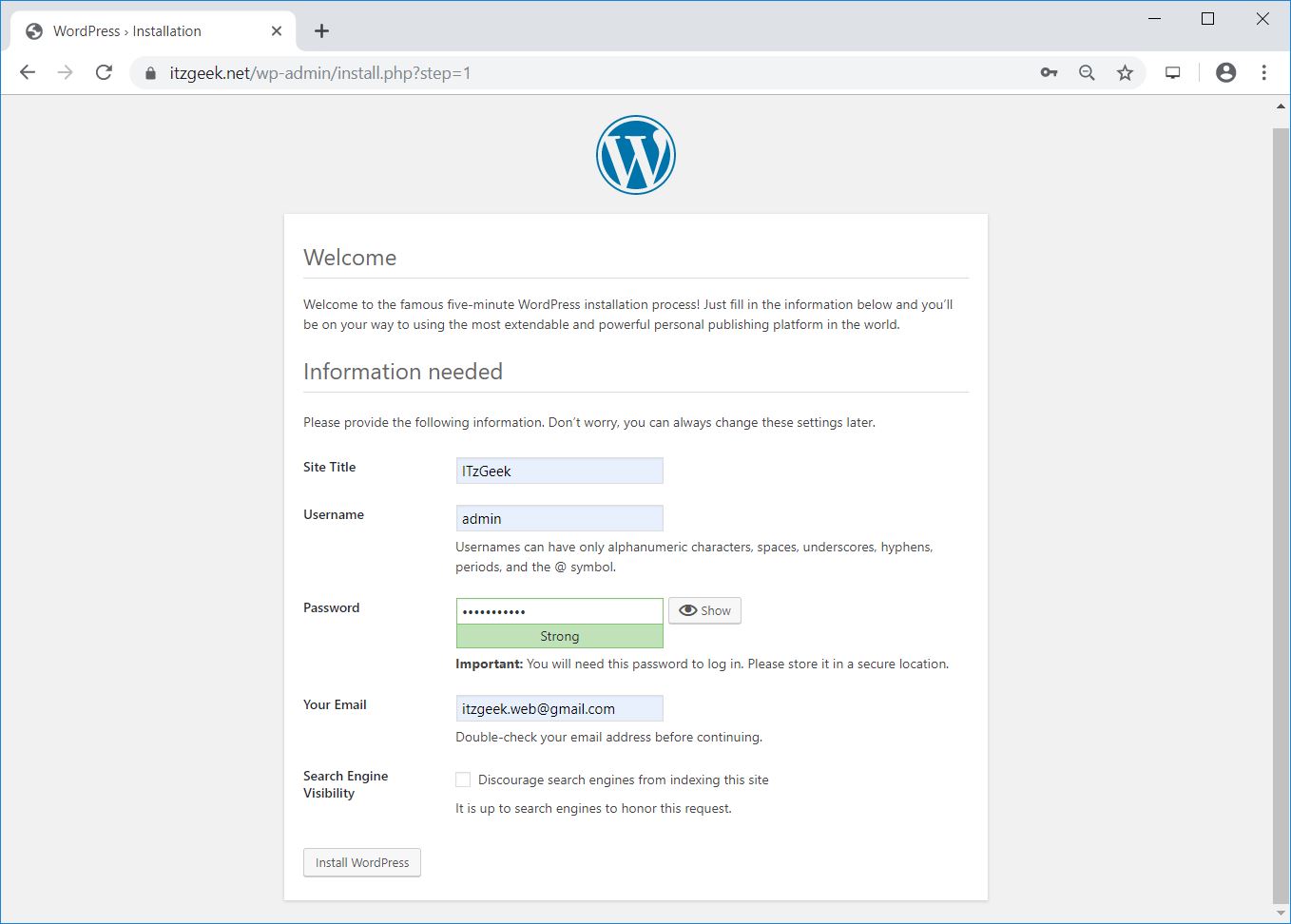Click the address bar URL

tap(320, 73)
